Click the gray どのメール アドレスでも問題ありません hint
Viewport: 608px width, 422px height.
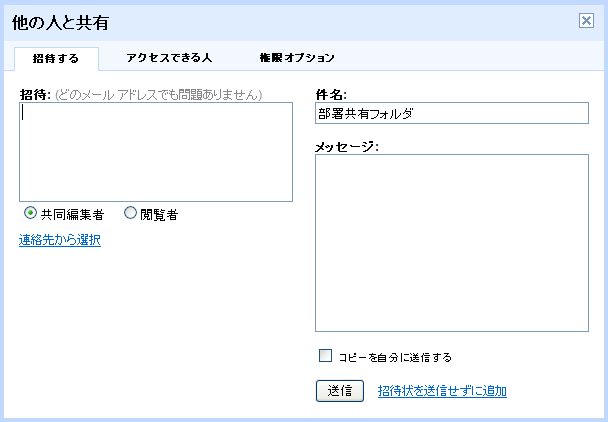tap(160, 94)
